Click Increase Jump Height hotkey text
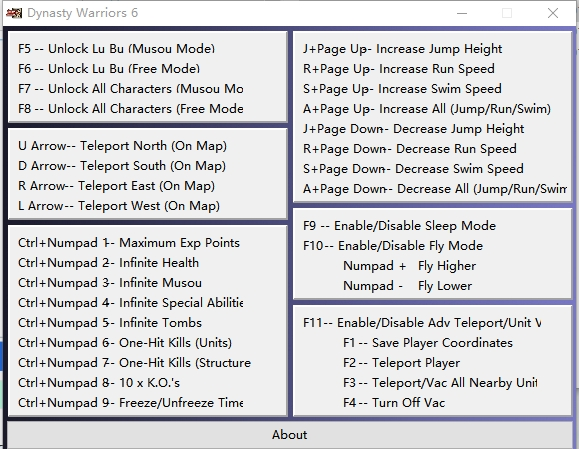This screenshot has height=449, width=579. point(402,49)
